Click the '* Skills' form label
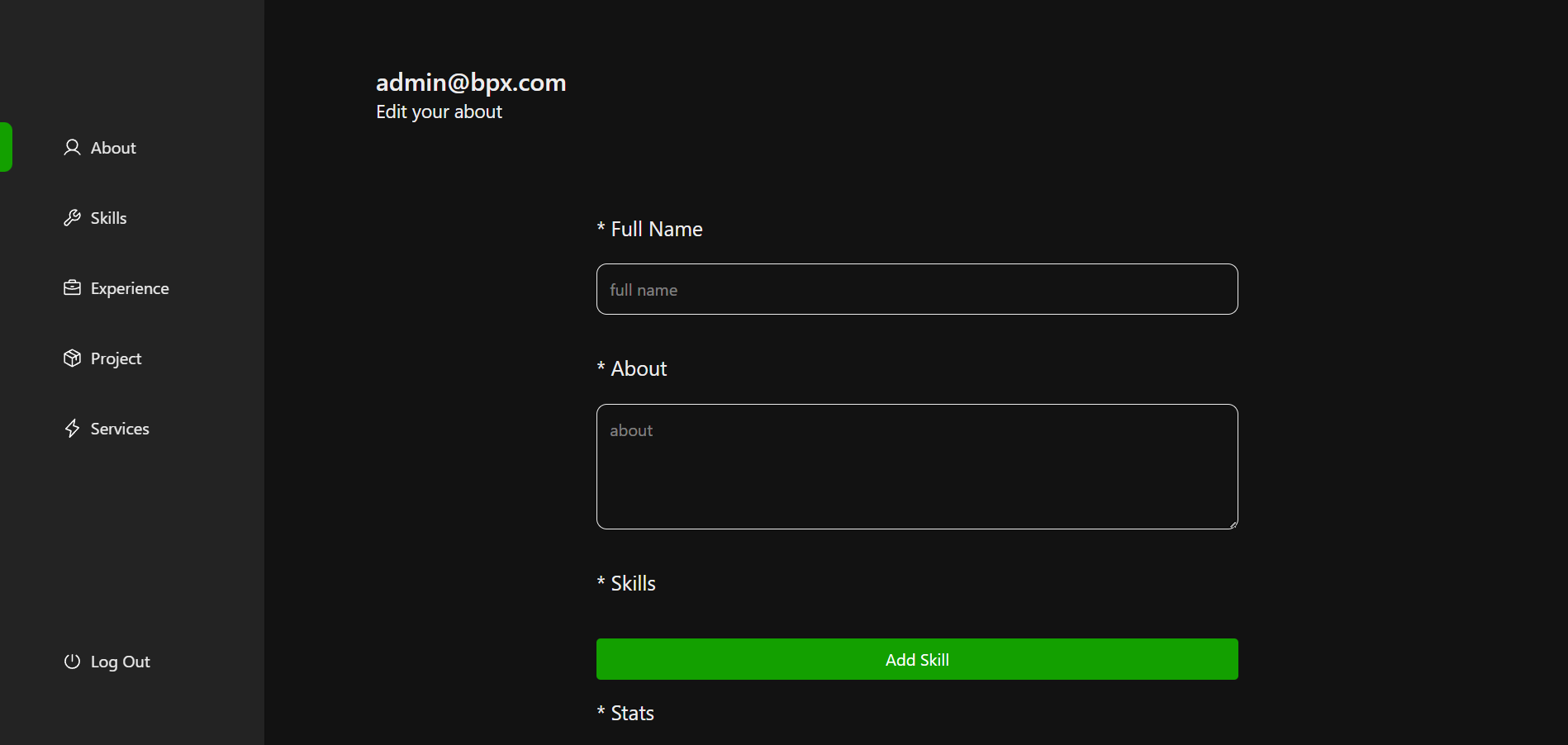The height and width of the screenshot is (745, 1568). (626, 583)
